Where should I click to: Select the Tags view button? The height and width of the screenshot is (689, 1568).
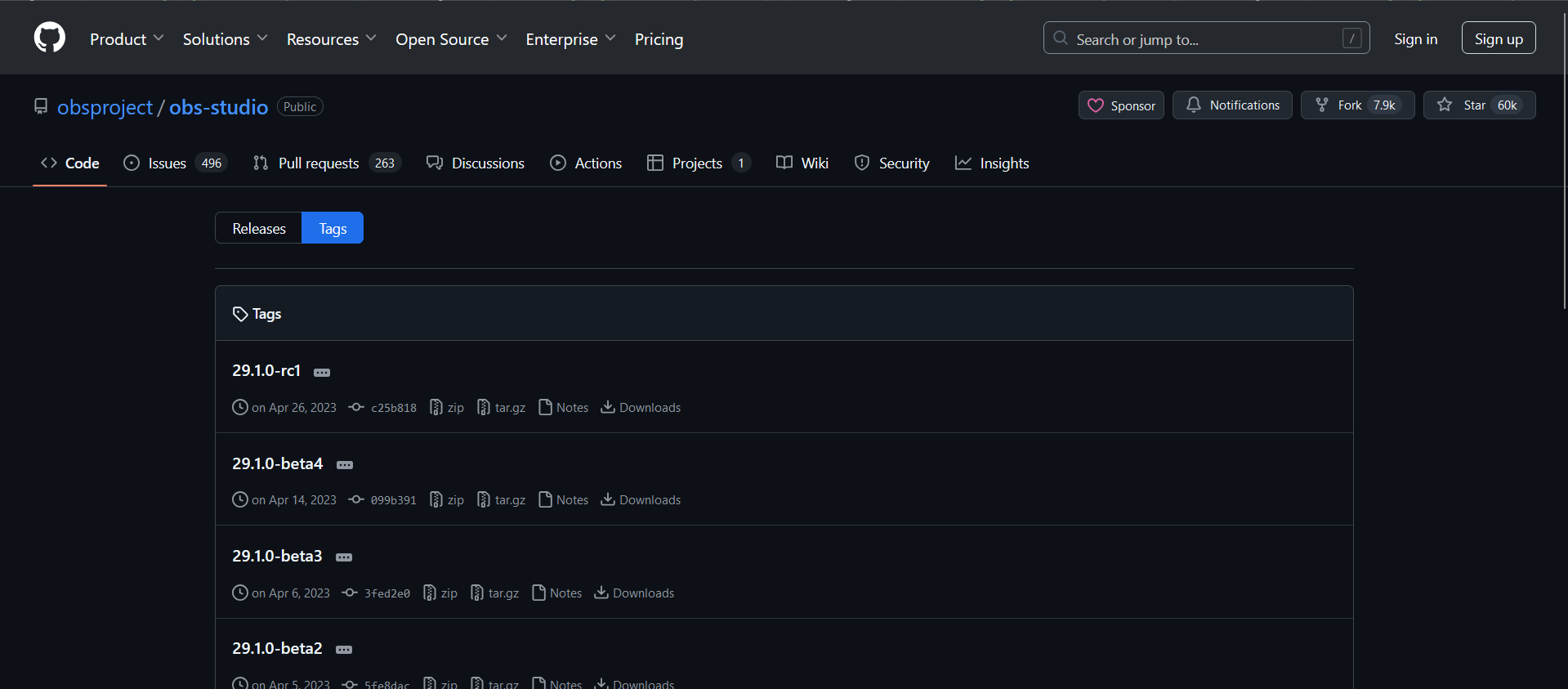click(333, 228)
